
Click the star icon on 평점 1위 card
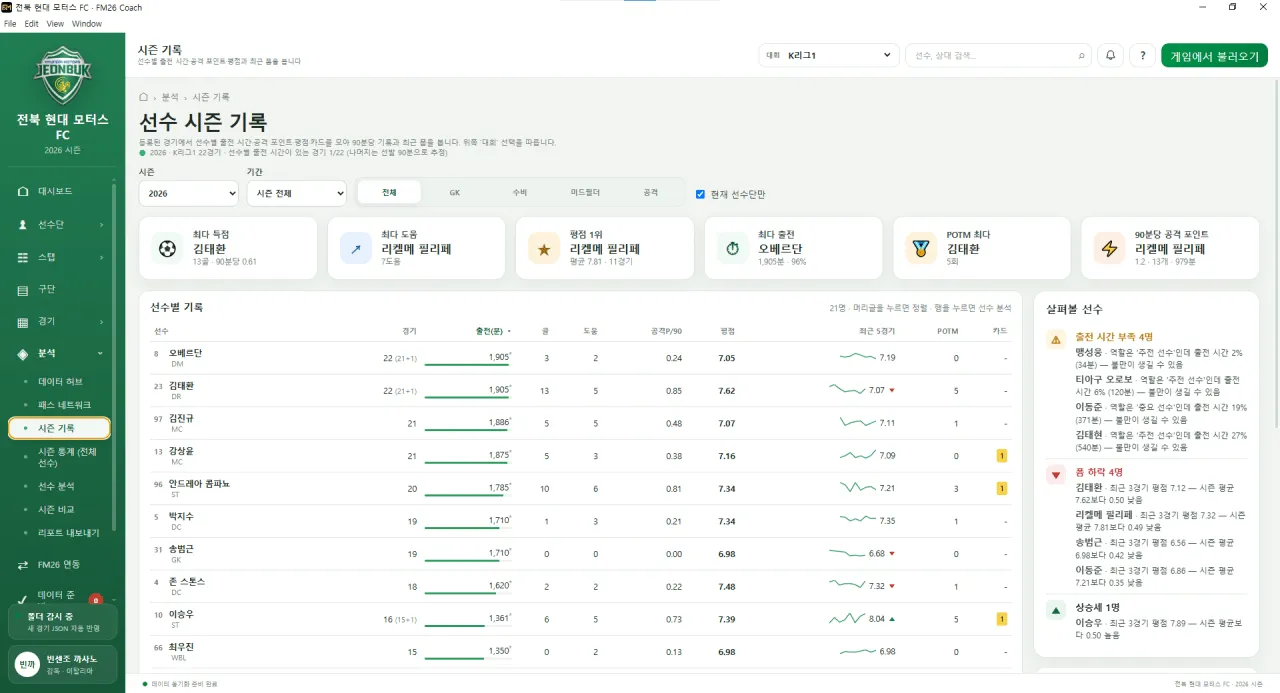click(x=544, y=248)
